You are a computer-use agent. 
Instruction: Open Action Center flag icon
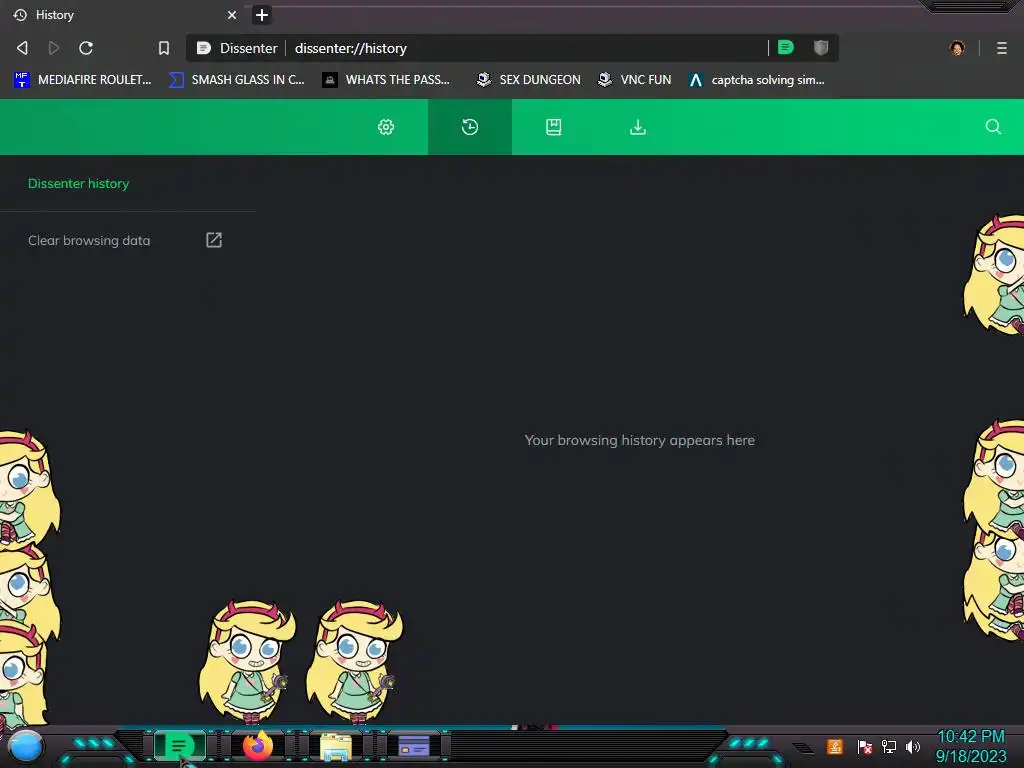tap(865, 746)
